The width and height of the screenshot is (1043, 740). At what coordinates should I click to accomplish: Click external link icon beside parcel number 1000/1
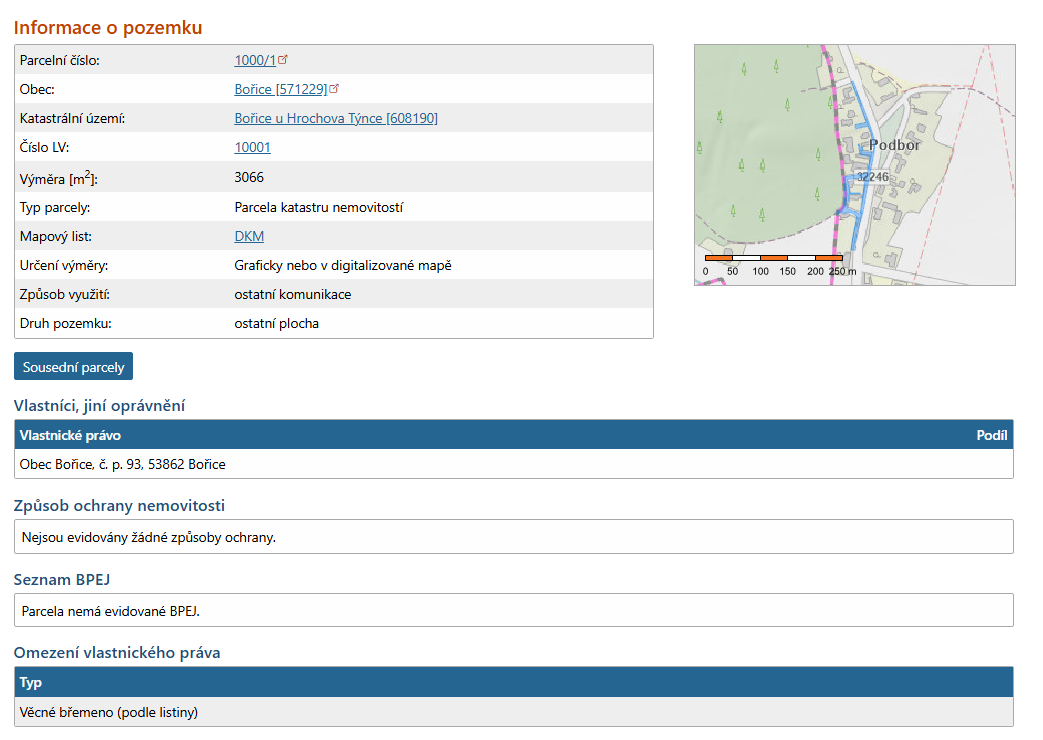click(283, 59)
